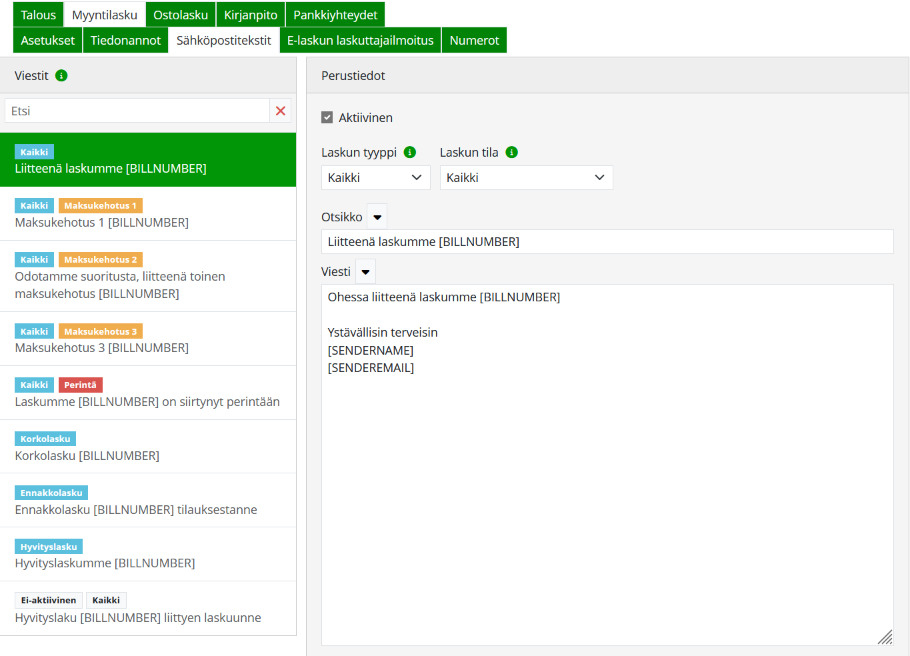
Task: Expand the Viesti variable dropdown arrow
Action: click(x=366, y=272)
